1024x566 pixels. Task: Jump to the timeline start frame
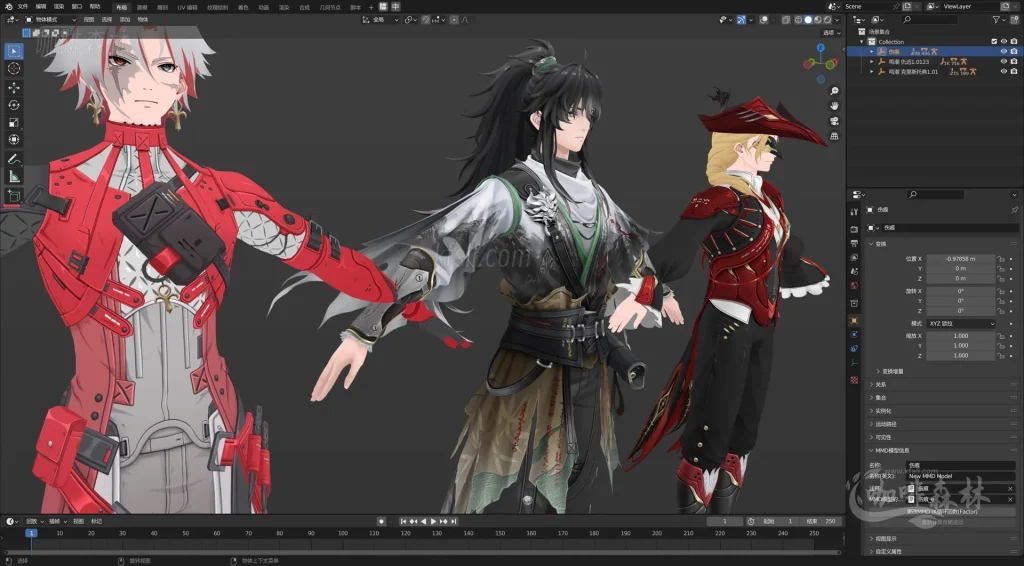(x=403, y=522)
